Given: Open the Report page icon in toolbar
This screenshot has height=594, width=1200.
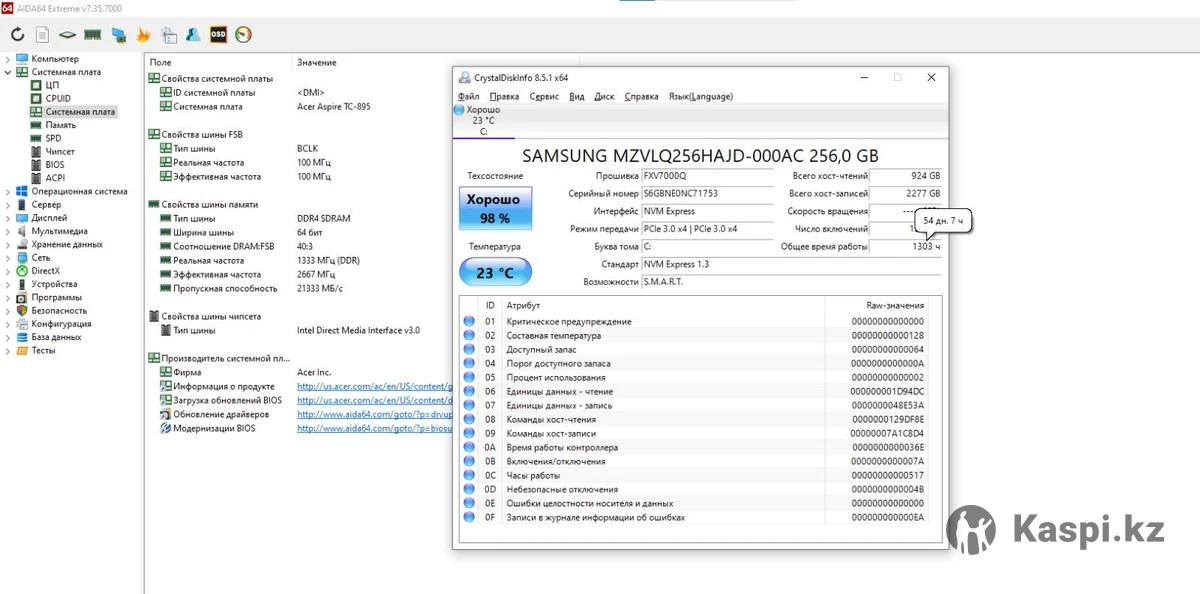Looking at the screenshot, I should (42, 35).
